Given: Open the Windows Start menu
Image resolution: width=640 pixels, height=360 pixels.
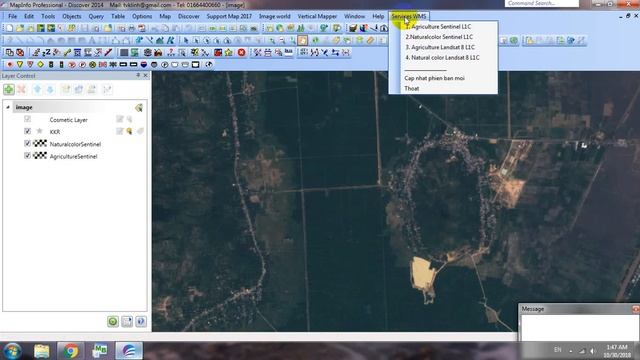Looking at the screenshot, I should point(12,351).
